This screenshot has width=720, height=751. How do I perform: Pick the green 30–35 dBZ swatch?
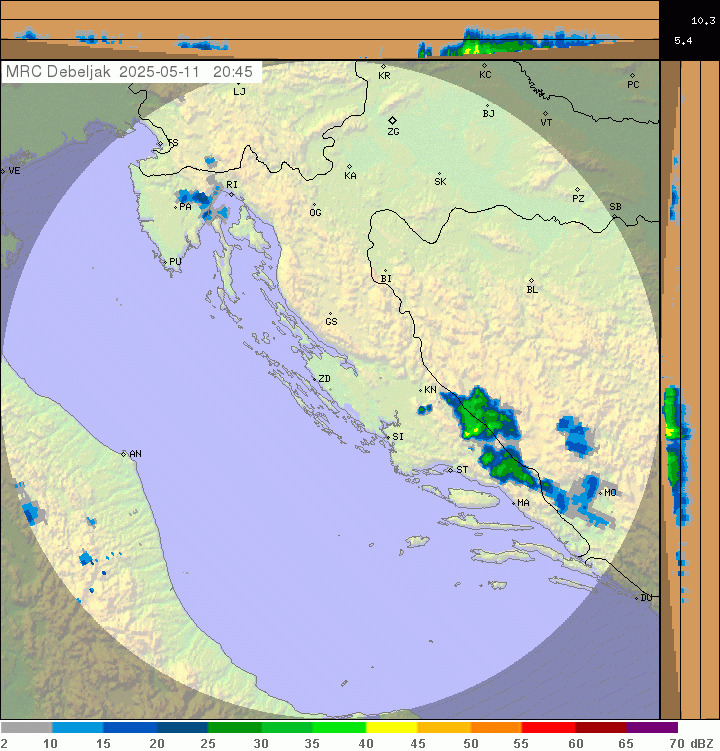(x=286, y=728)
